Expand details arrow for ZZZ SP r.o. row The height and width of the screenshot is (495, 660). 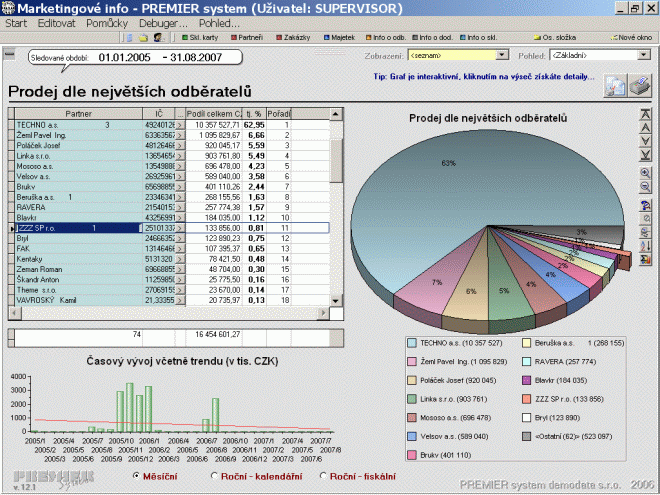coord(180,228)
